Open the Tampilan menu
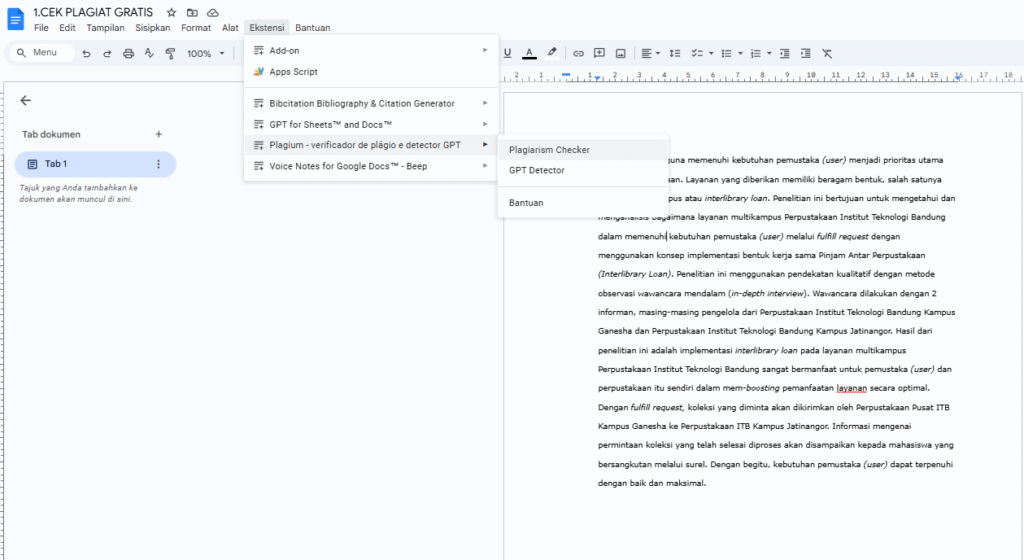Viewport: 1024px width, 560px height. coord(105,28)
